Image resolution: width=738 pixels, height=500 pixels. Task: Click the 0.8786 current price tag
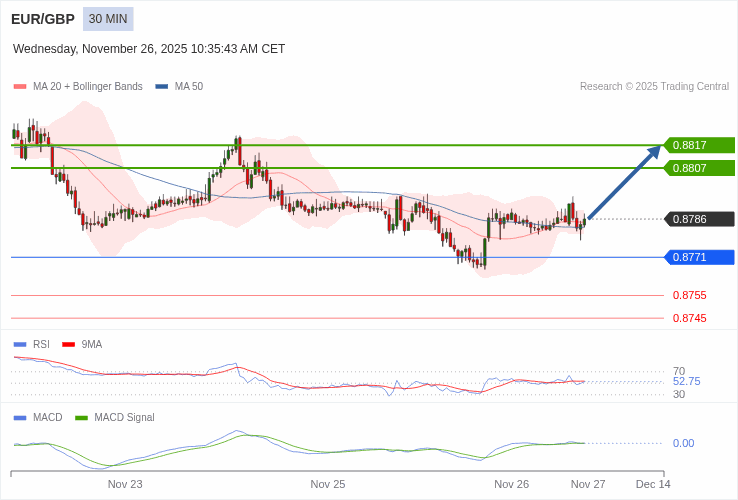tap(699, 219)
